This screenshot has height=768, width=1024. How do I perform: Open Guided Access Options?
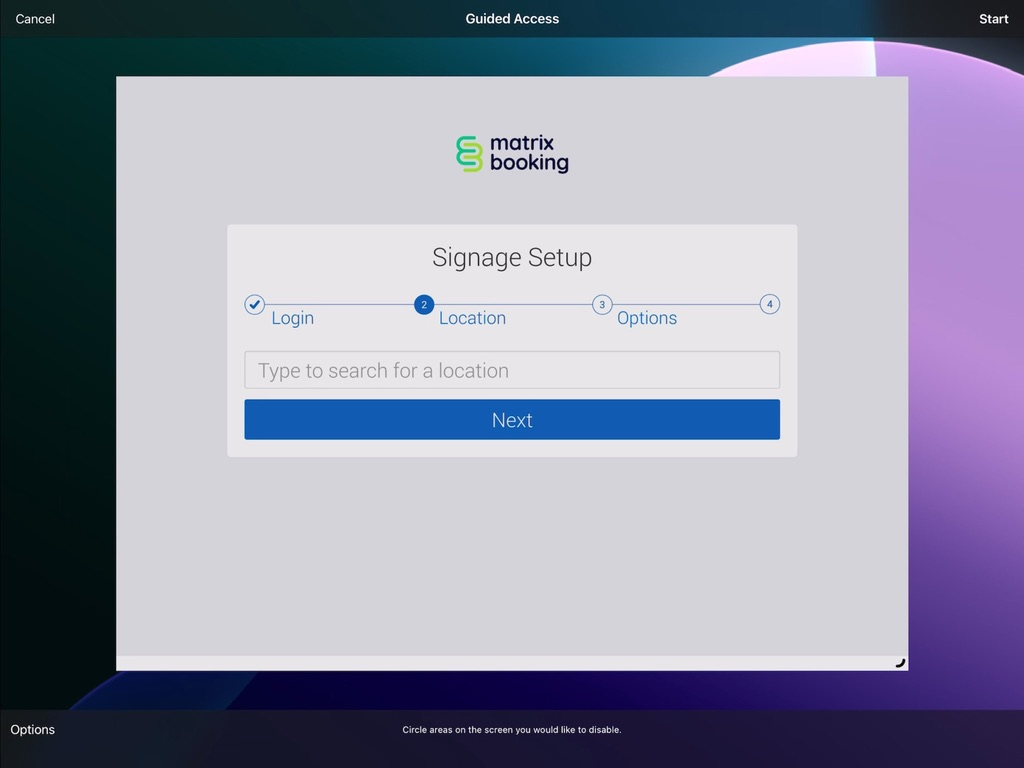[x=32, y=730]
